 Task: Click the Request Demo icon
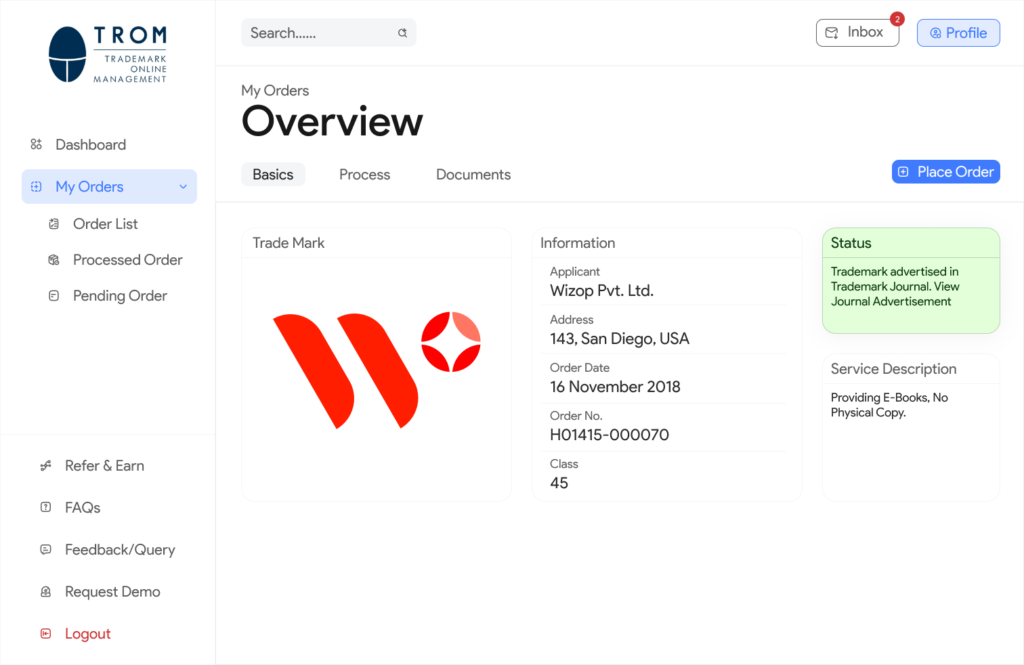pos(45,592)
